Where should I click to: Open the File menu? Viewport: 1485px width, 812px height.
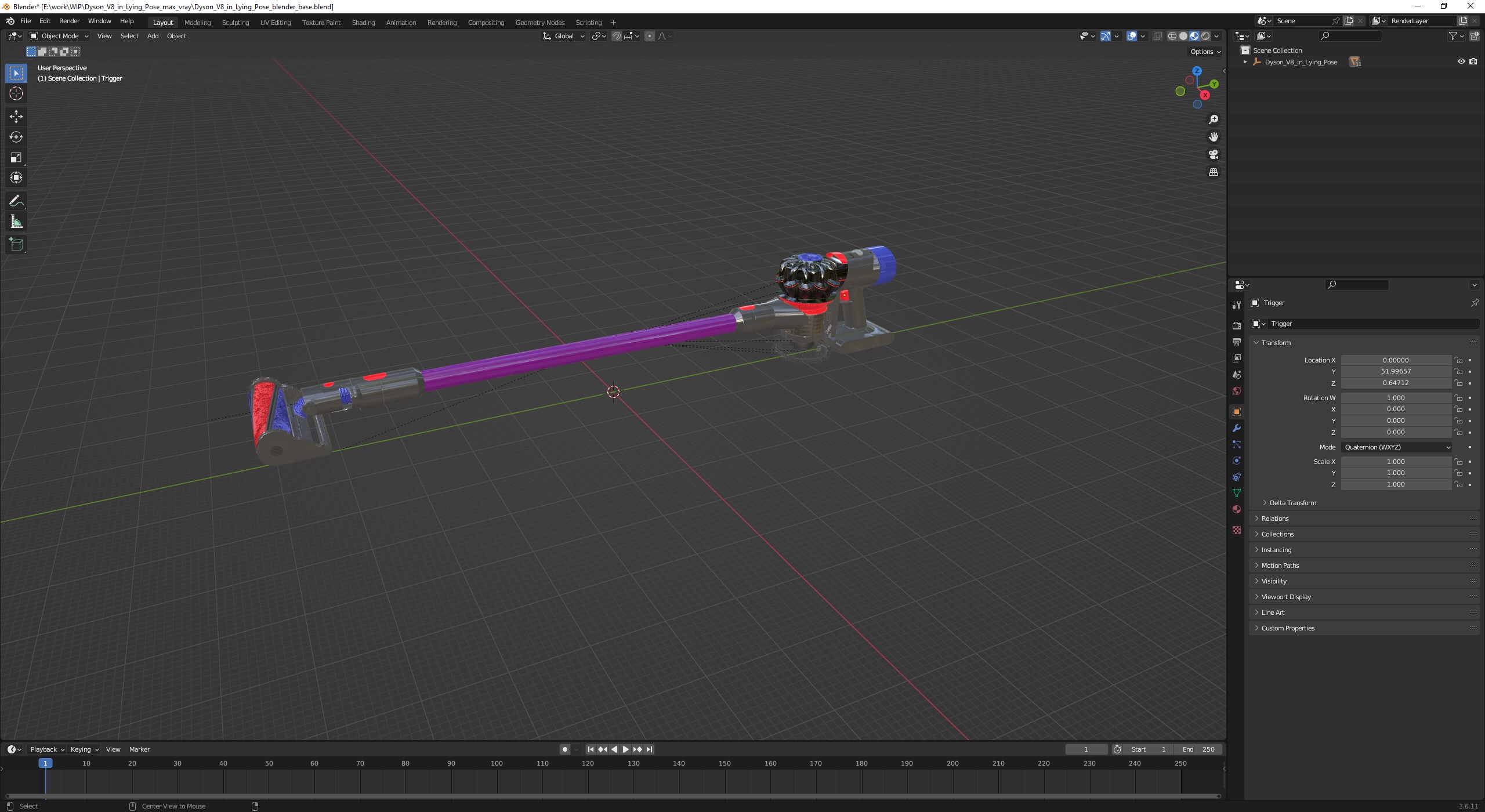[x=26, y=21]
